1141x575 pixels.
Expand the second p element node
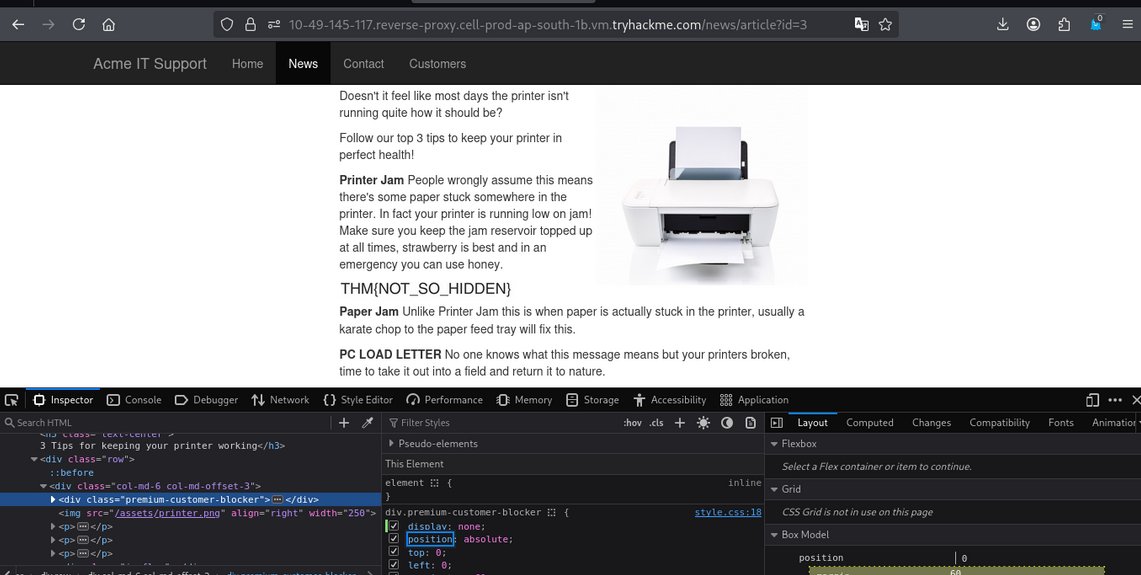tap(53, 540)
